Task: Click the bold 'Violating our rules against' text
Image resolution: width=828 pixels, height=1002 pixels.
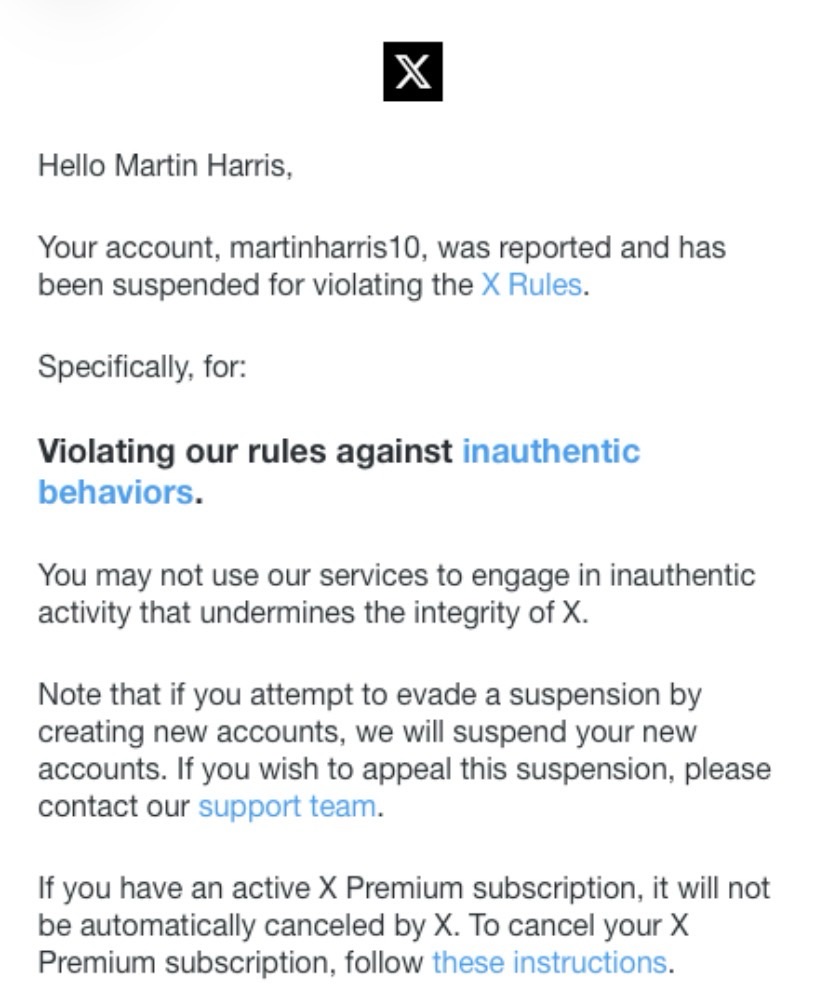Action: (245, 451)
